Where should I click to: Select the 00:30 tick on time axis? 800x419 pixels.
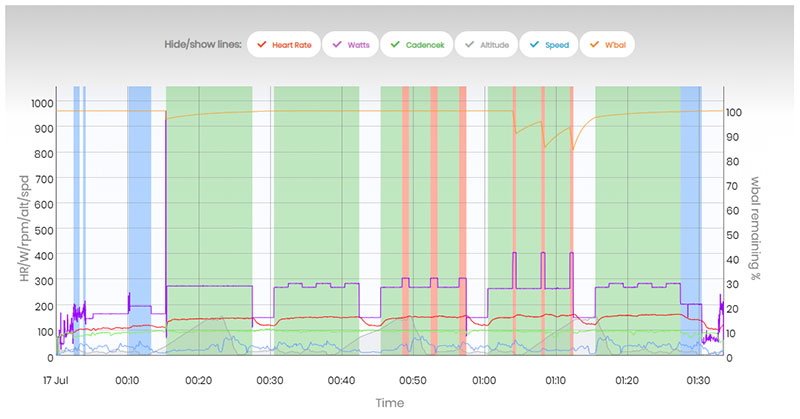(270, 380)
